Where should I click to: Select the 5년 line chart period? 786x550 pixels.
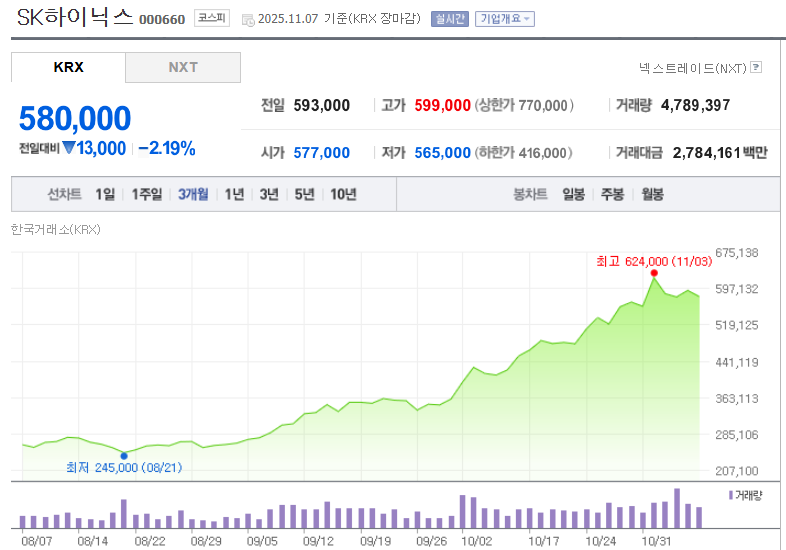click(x=304, y=194)
